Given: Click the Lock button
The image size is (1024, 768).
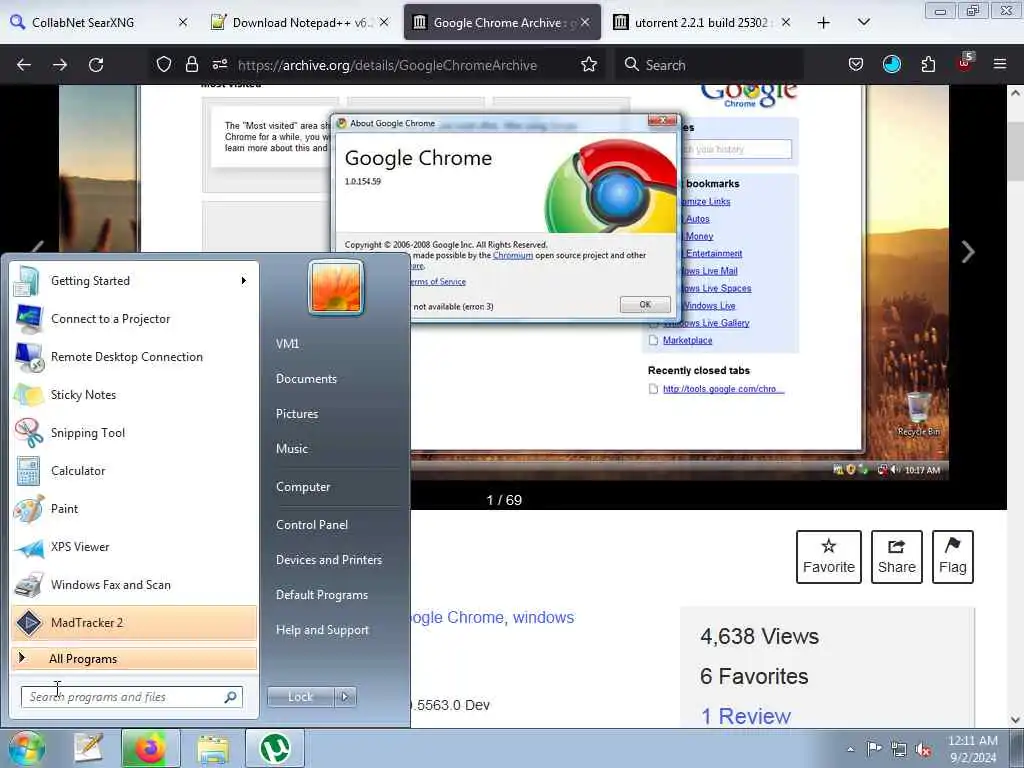Looking at the screenshot, I should point(300,697).
